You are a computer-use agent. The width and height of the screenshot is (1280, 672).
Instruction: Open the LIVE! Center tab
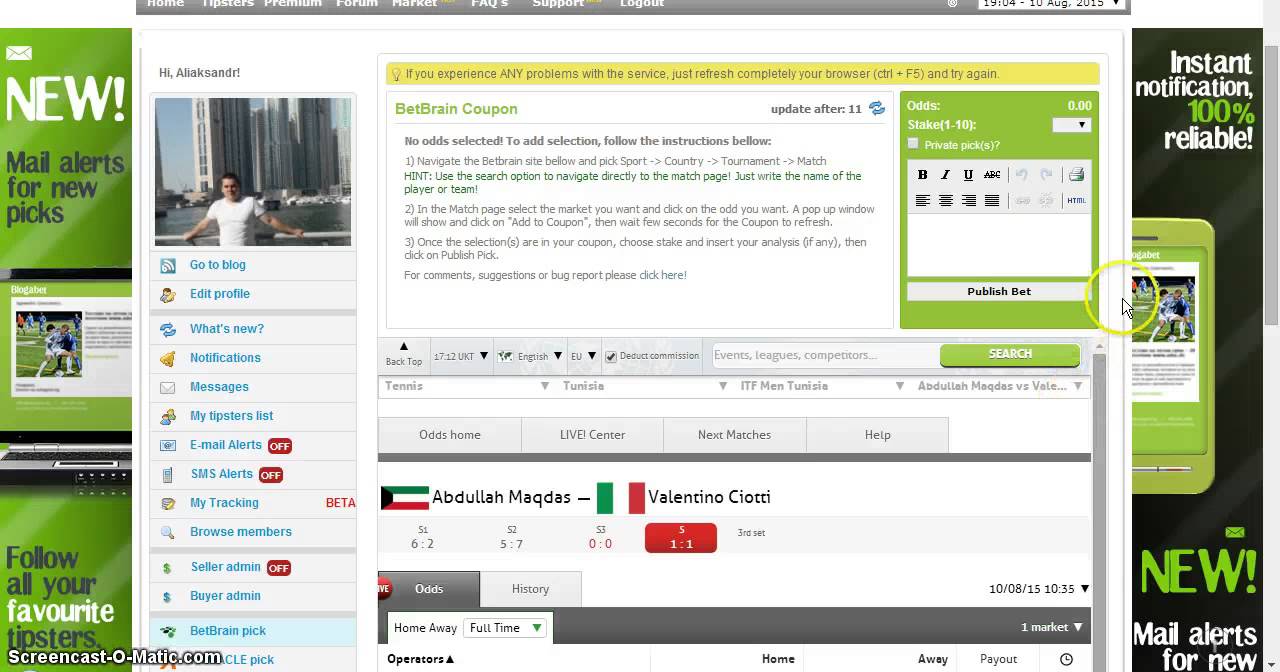[x=592, y=435]
